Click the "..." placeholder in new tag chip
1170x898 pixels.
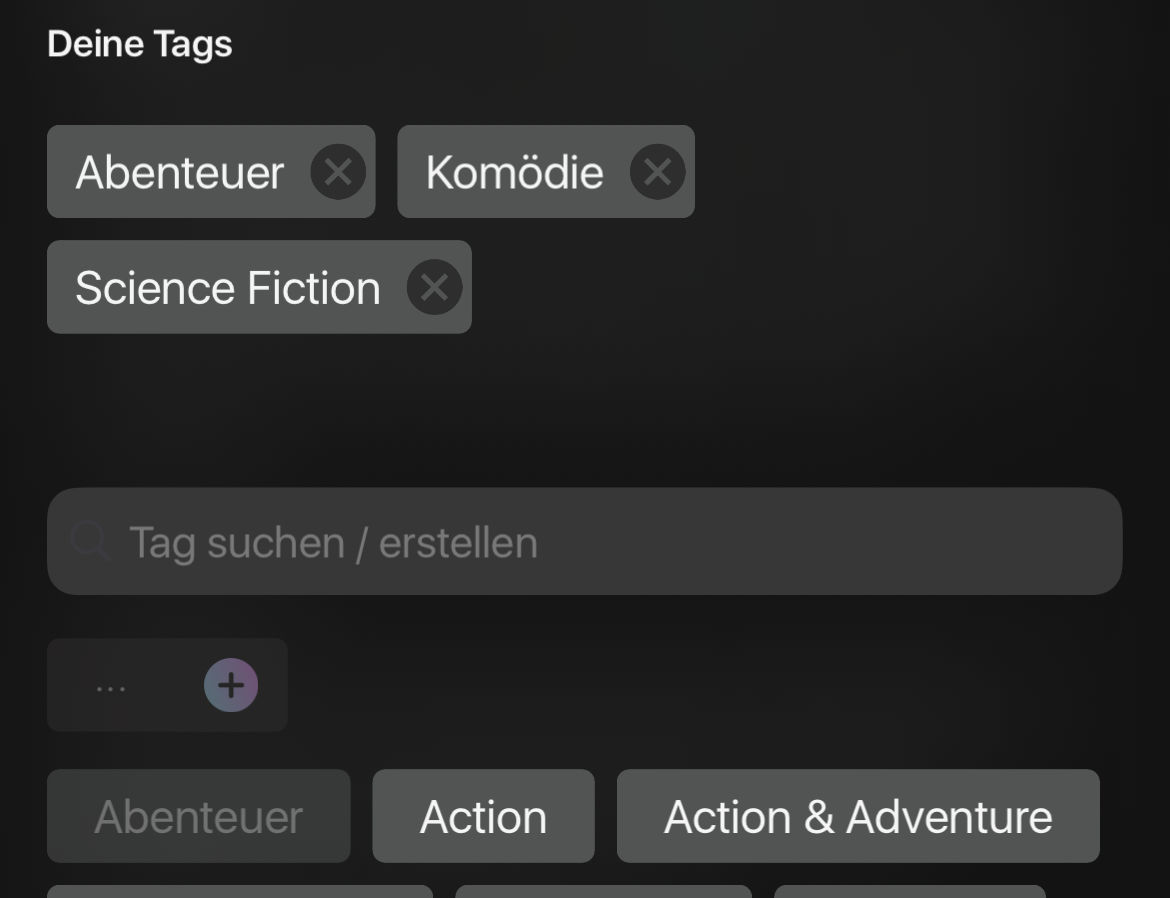coord(111,687)
